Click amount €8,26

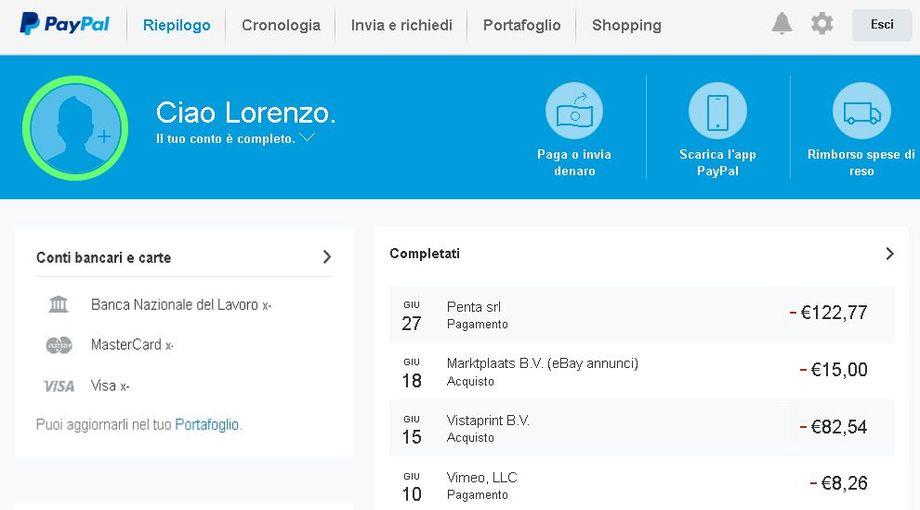coord(839,483)
